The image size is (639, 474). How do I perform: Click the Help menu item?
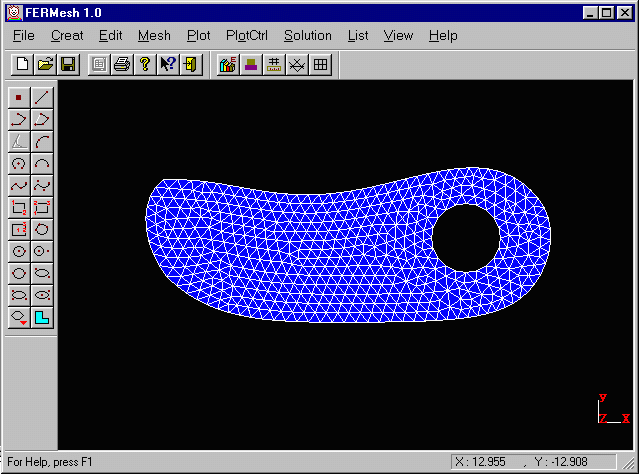[x=442, y=35]
